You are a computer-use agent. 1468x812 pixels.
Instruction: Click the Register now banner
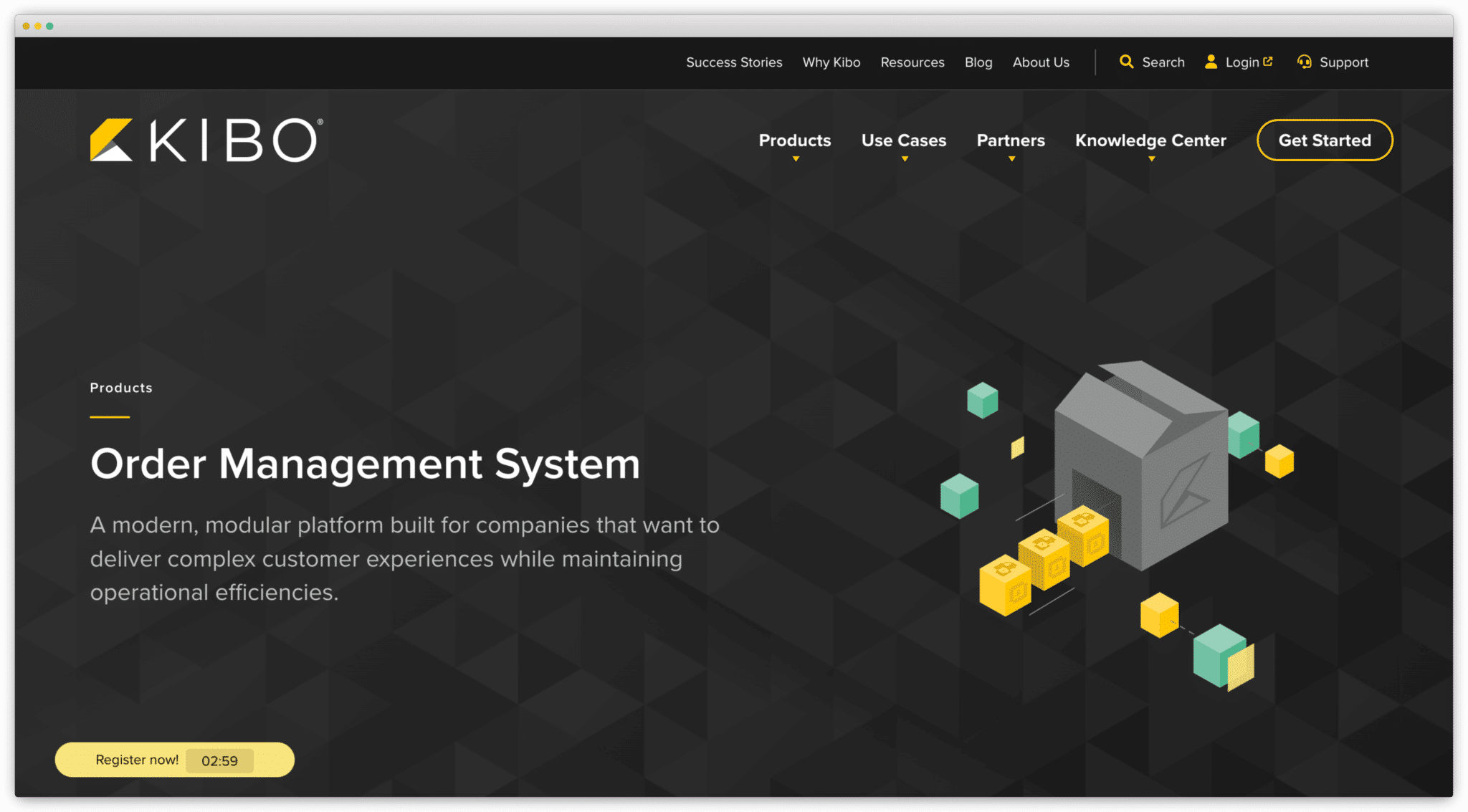coord(138,760)
